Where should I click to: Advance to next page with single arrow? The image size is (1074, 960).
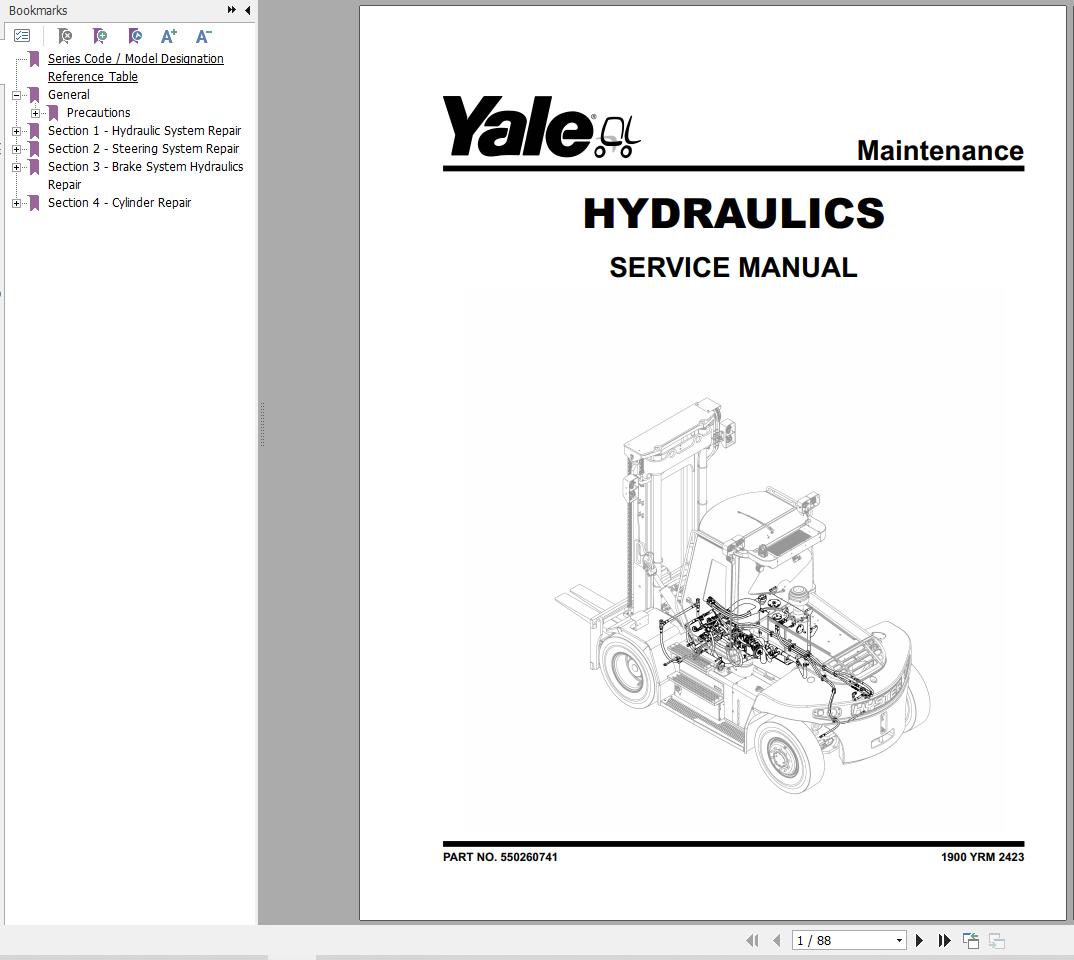(x=918, y=940)
